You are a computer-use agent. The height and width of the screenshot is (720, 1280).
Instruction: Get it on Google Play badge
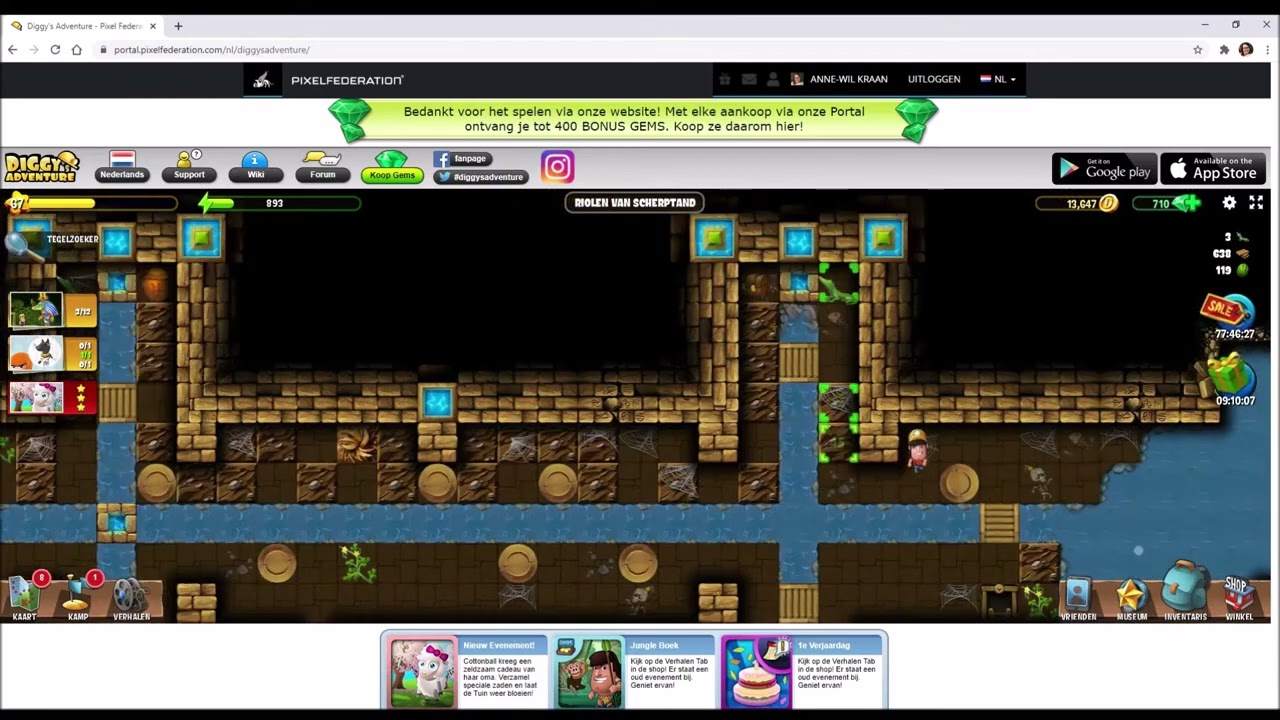point(1104,168)
